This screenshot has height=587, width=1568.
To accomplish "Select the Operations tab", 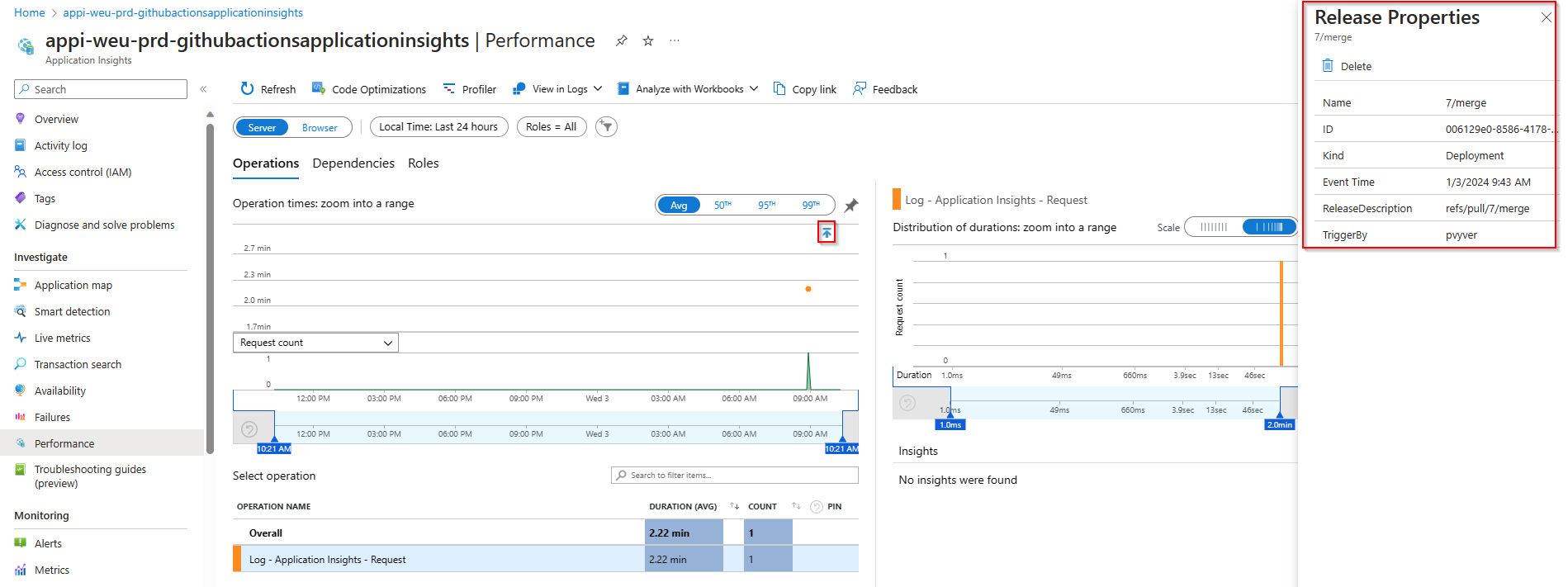I will 266,163.
